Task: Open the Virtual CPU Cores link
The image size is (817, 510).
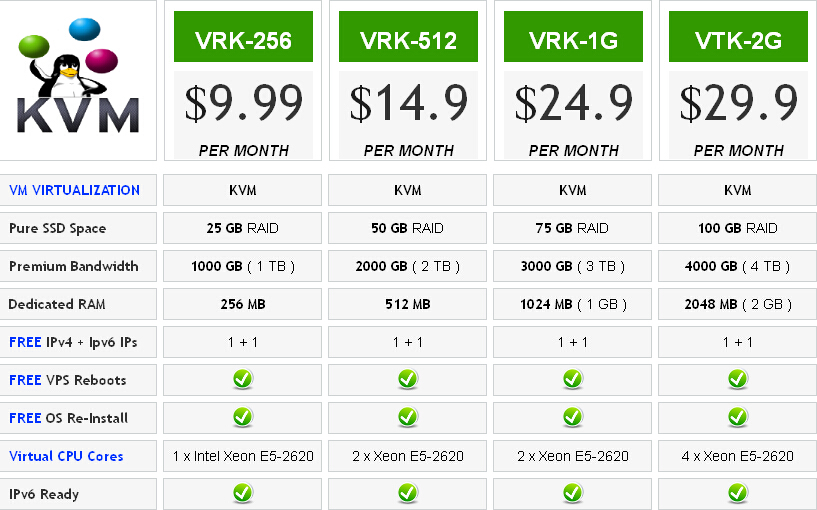Action: [66, 456]
